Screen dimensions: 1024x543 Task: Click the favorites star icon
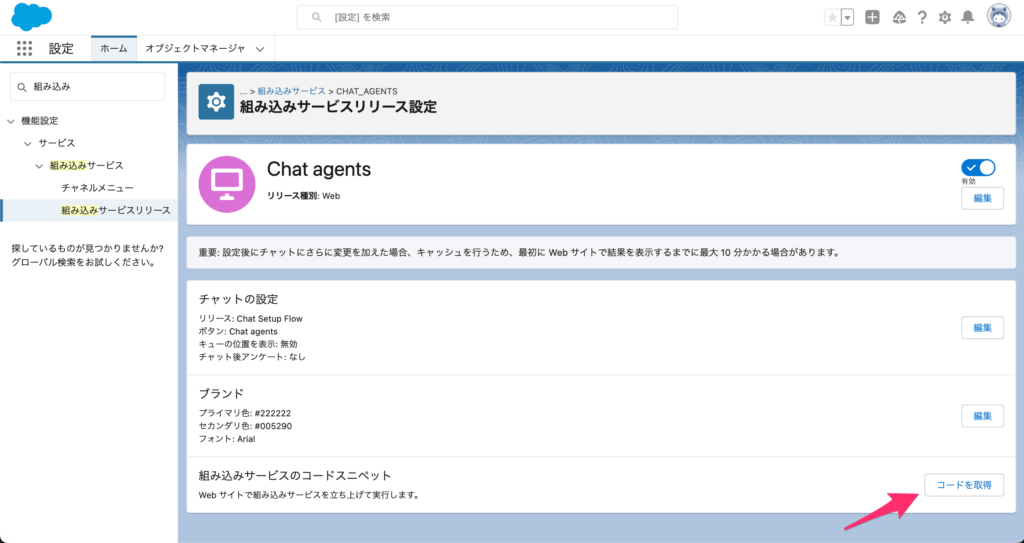[833, 17]
